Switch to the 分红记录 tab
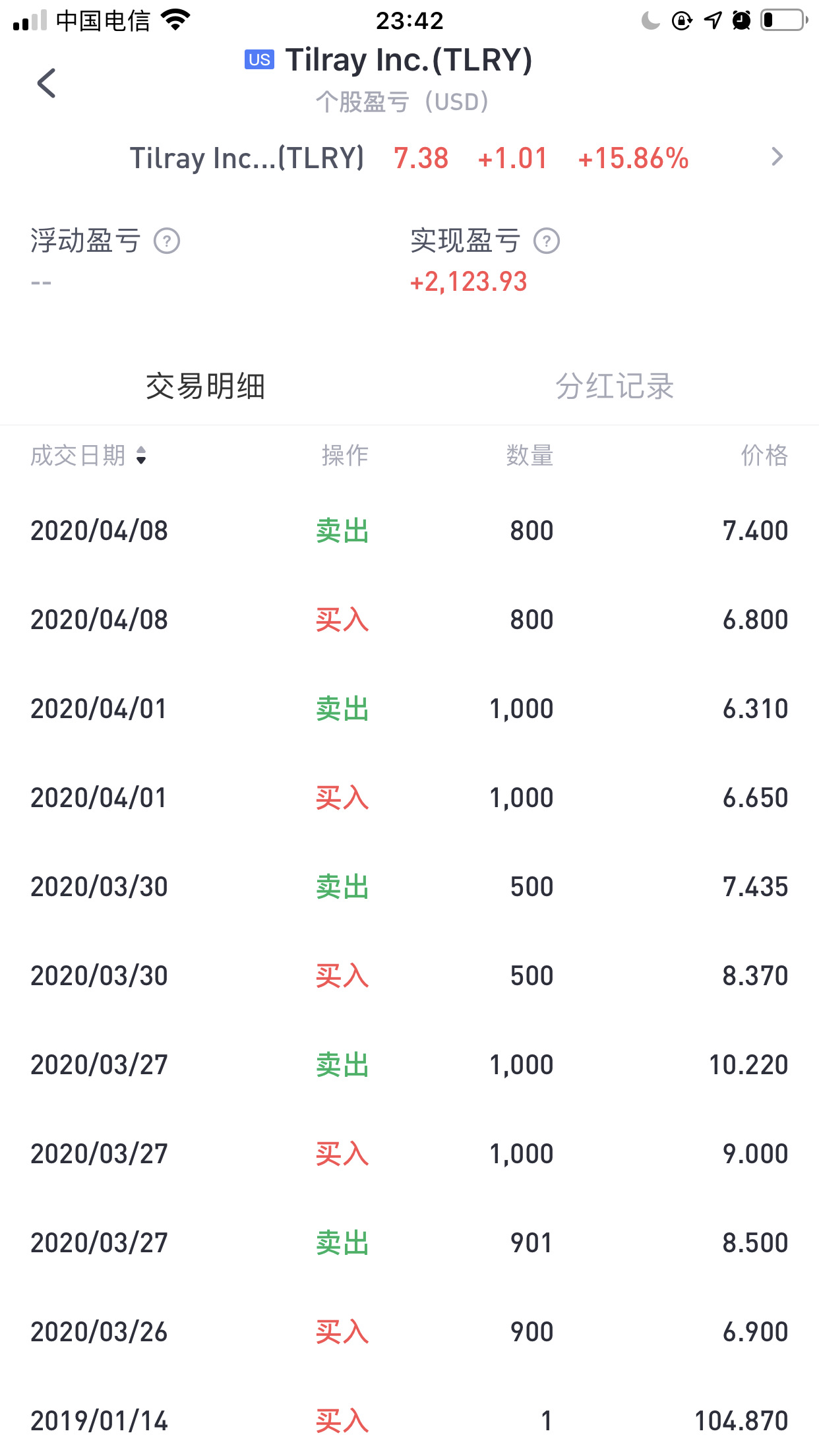 (615, 386)
